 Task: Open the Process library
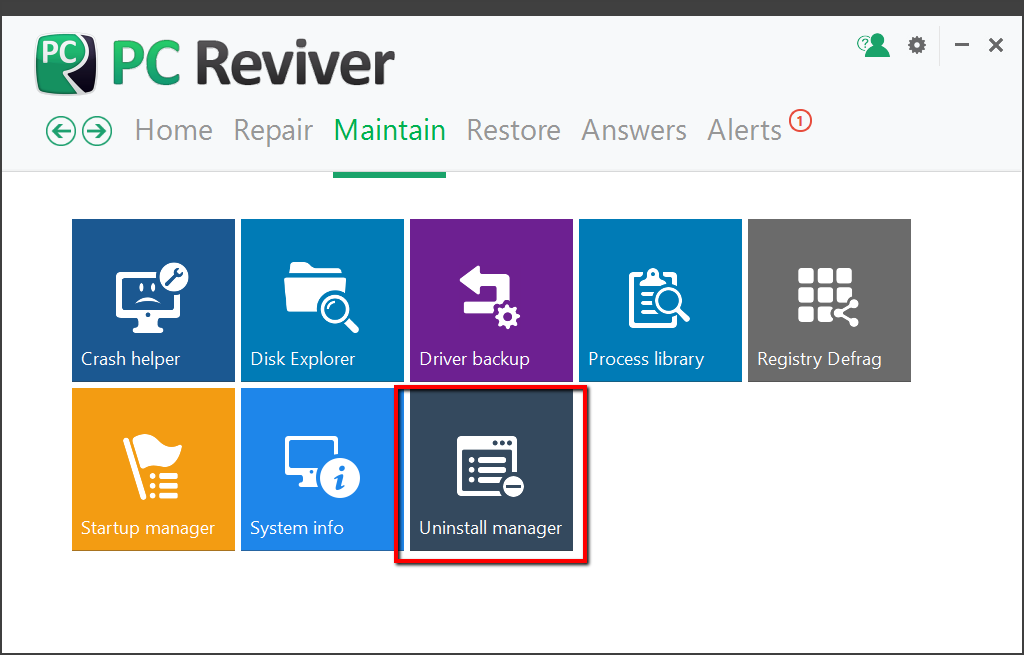pyautogui.click(x=659, y=300)
